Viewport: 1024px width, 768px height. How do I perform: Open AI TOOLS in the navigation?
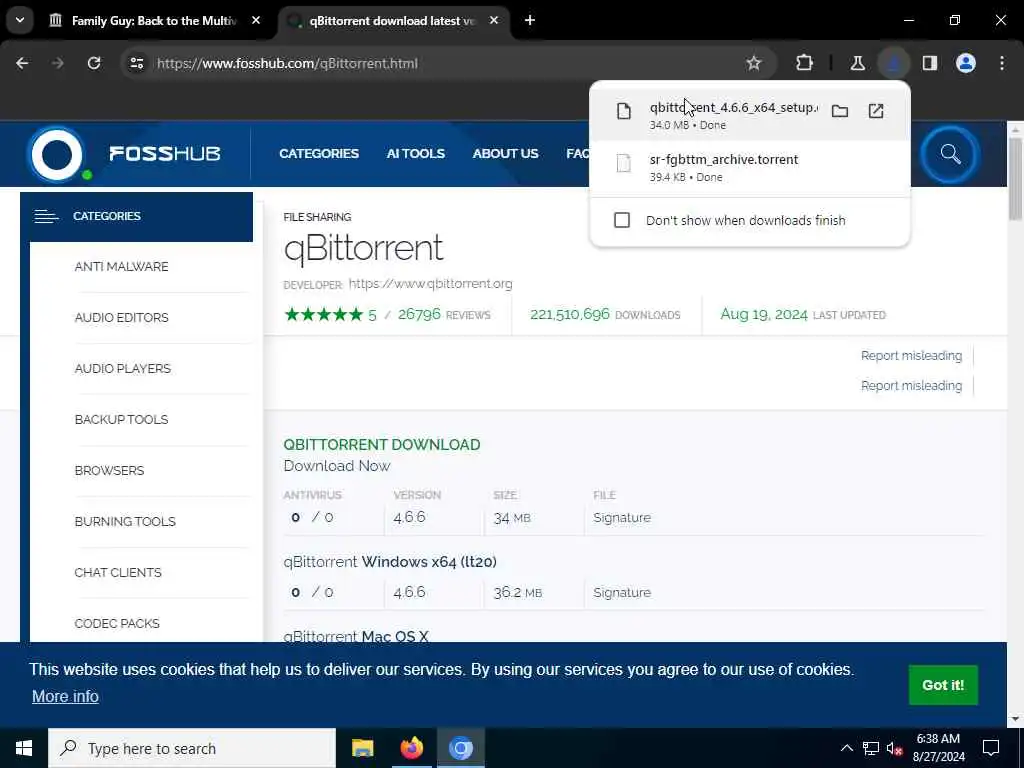pyautogui.click(x=415, y=153)
